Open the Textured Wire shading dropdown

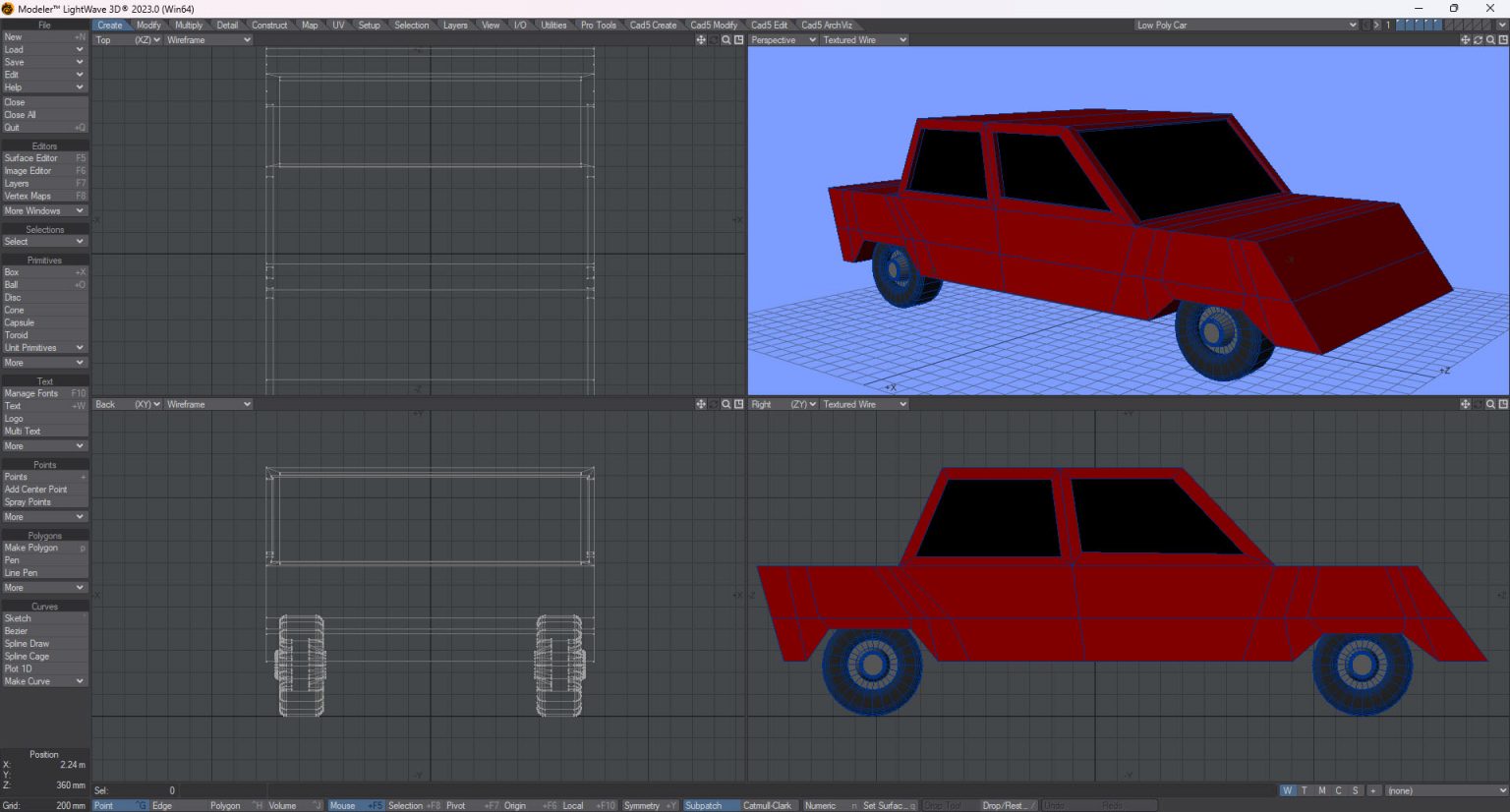[x=862, y=40]
